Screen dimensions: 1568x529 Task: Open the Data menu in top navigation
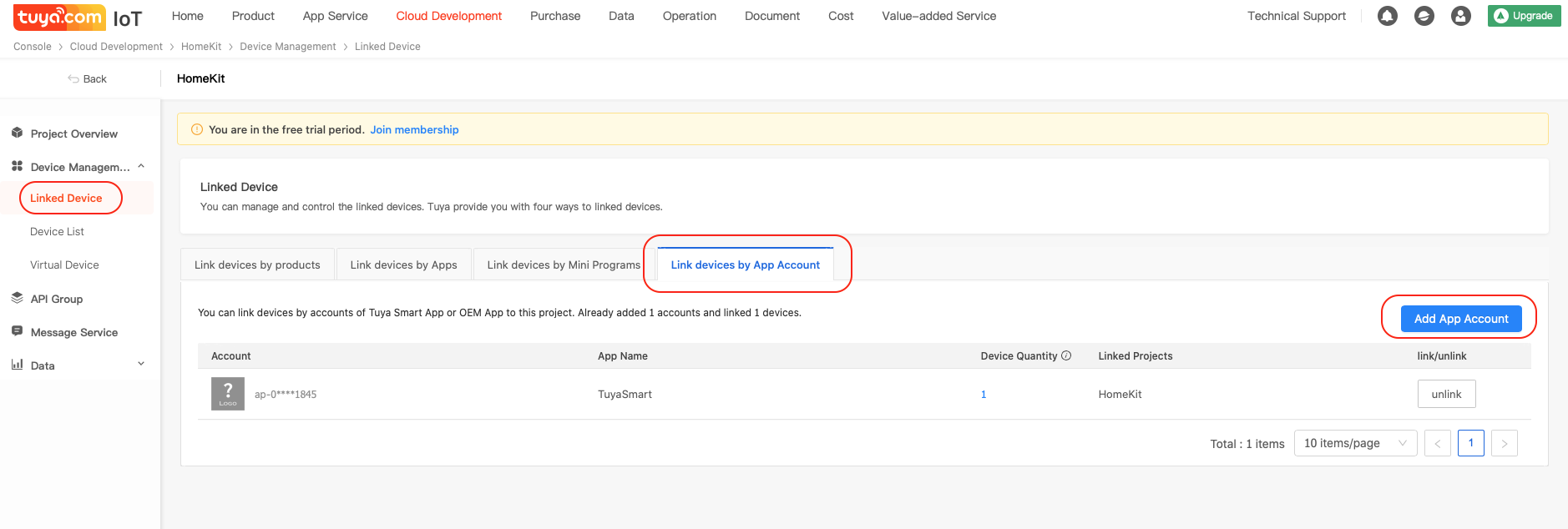point(621,16)
